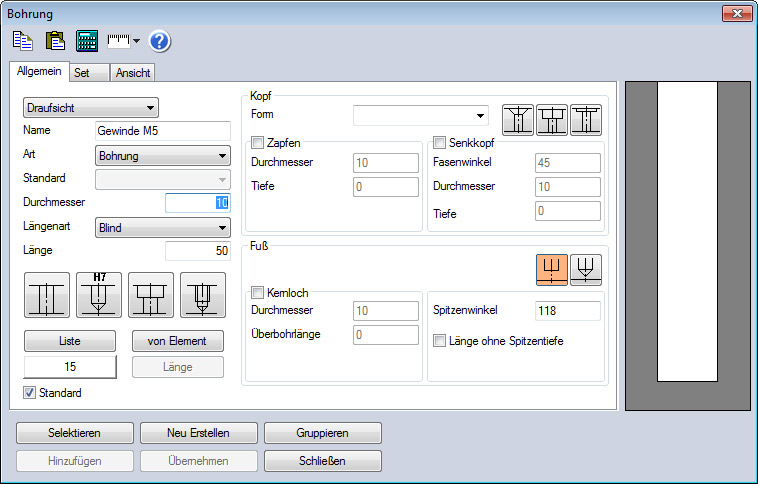Select the pointed-tip foot icon
The width and height of the screenshot is (758, 484).
click(586, 269)
